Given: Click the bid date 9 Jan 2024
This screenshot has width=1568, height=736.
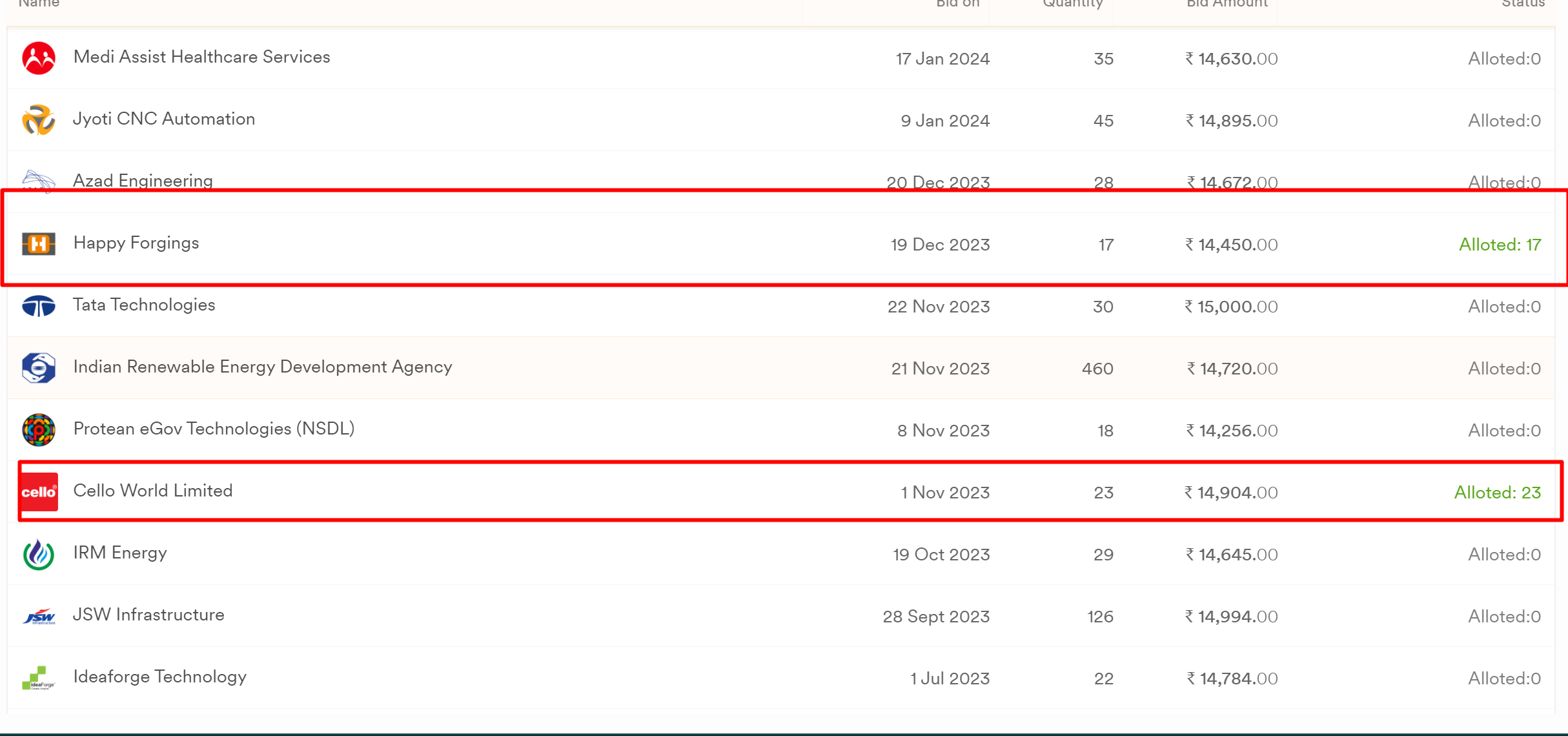Looking at the screenshot, I should tap(945, 121).
